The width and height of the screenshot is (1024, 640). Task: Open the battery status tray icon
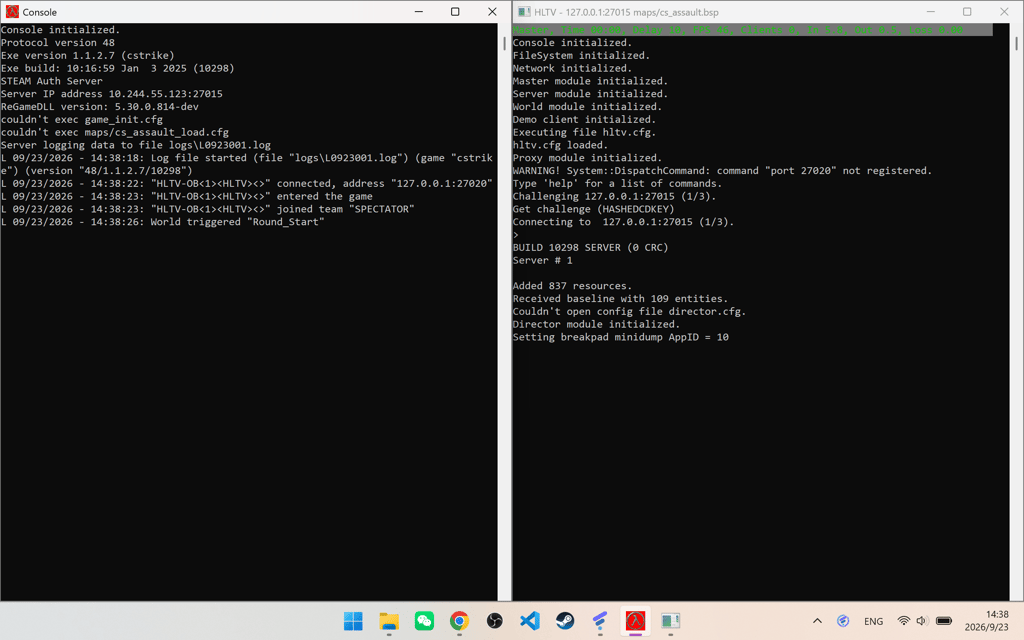click(944, 621)
